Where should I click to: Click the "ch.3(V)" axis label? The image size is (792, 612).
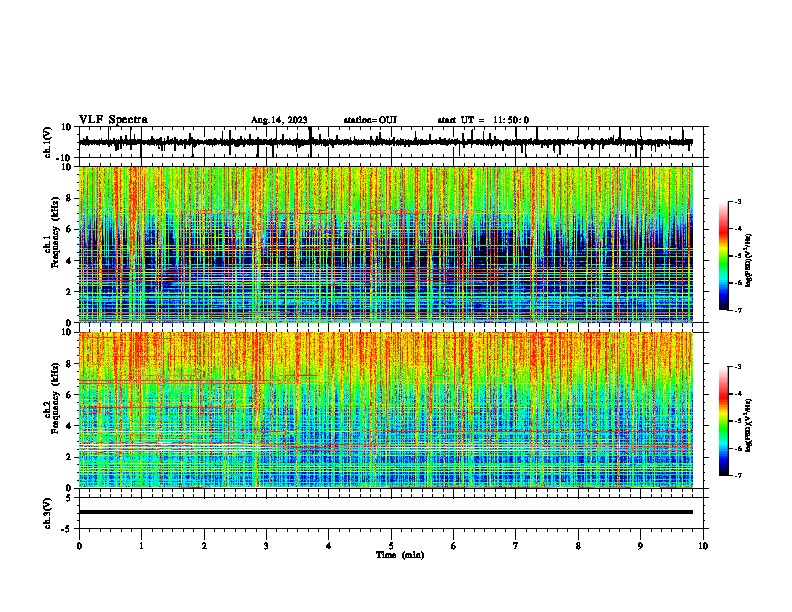(48, 513)
